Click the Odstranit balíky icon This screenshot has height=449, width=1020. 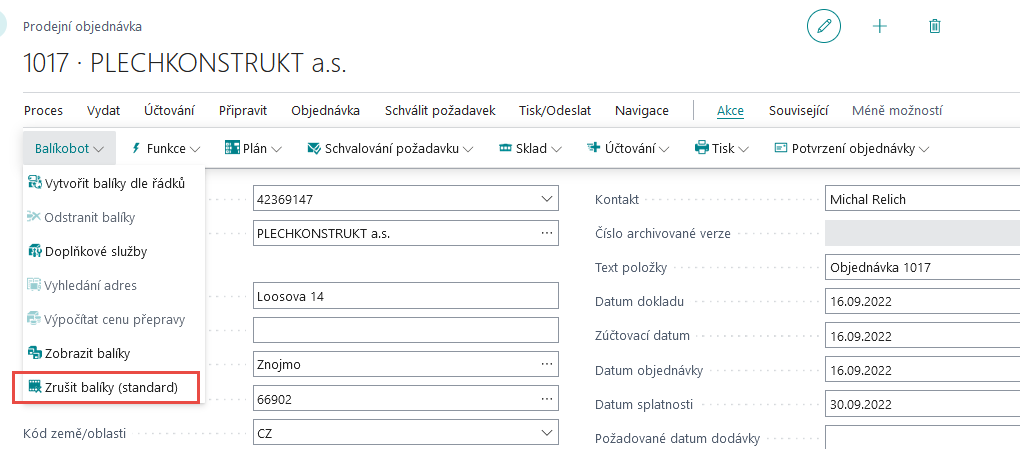(x=34, y=217)
